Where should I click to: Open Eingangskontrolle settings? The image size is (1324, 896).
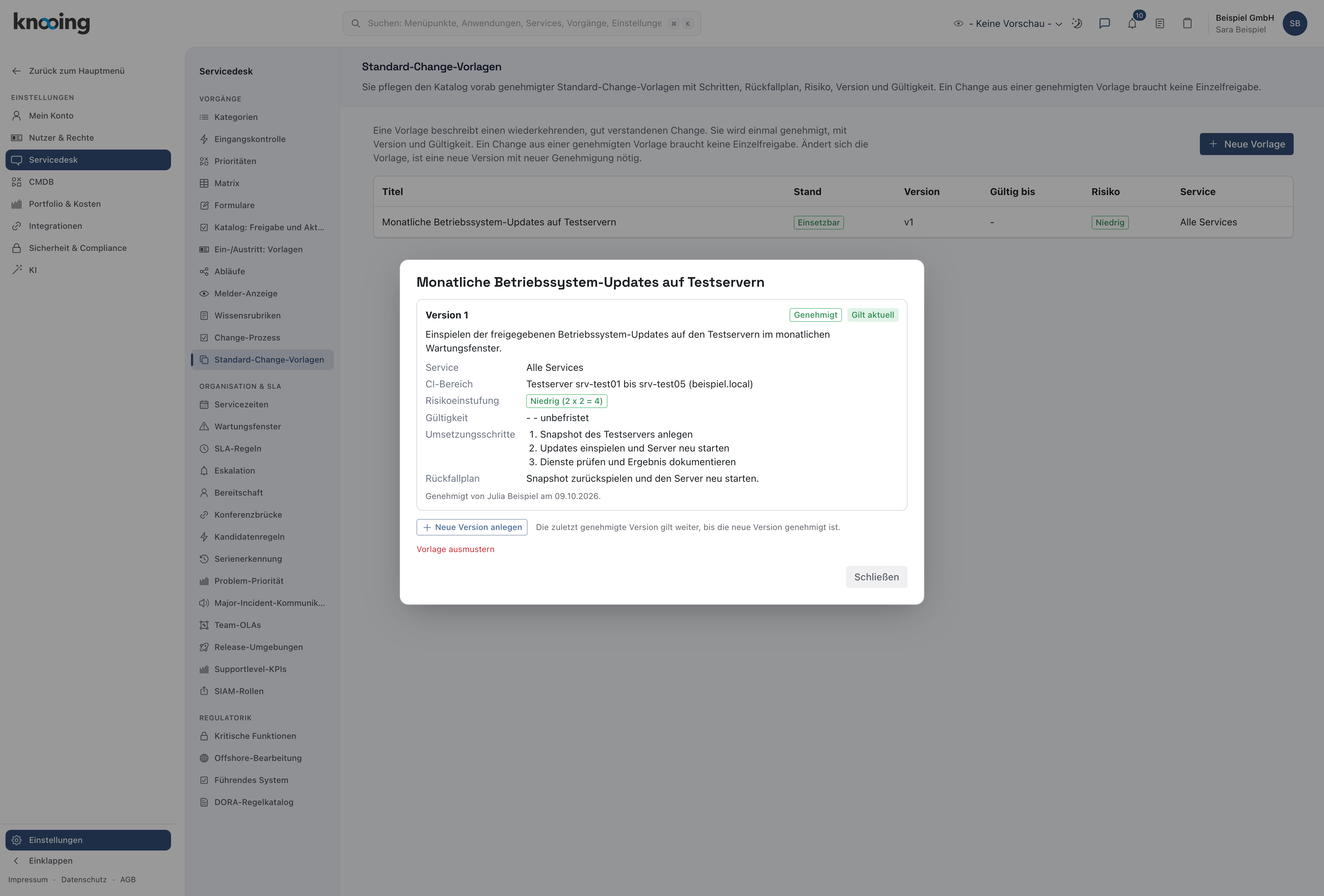[x=262, y=139]
